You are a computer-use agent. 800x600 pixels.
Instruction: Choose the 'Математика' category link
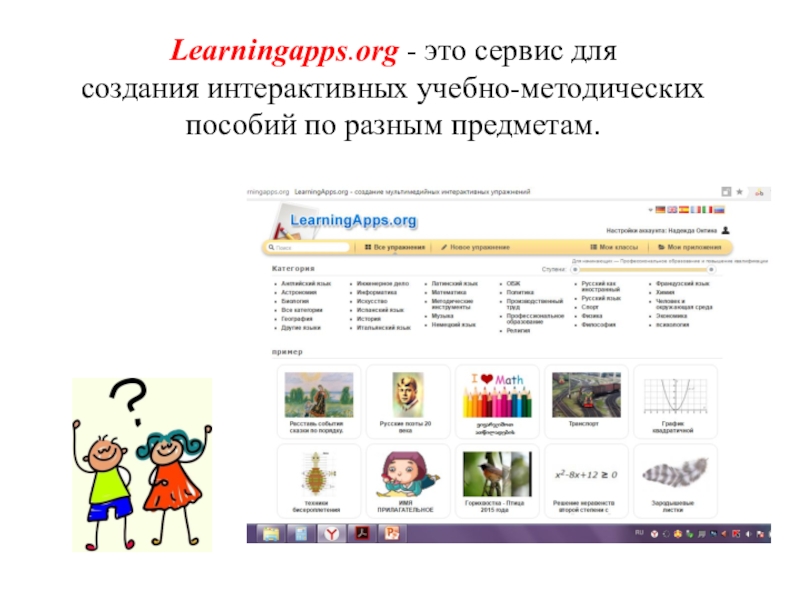pyautogui.click(x=449, y=292)
